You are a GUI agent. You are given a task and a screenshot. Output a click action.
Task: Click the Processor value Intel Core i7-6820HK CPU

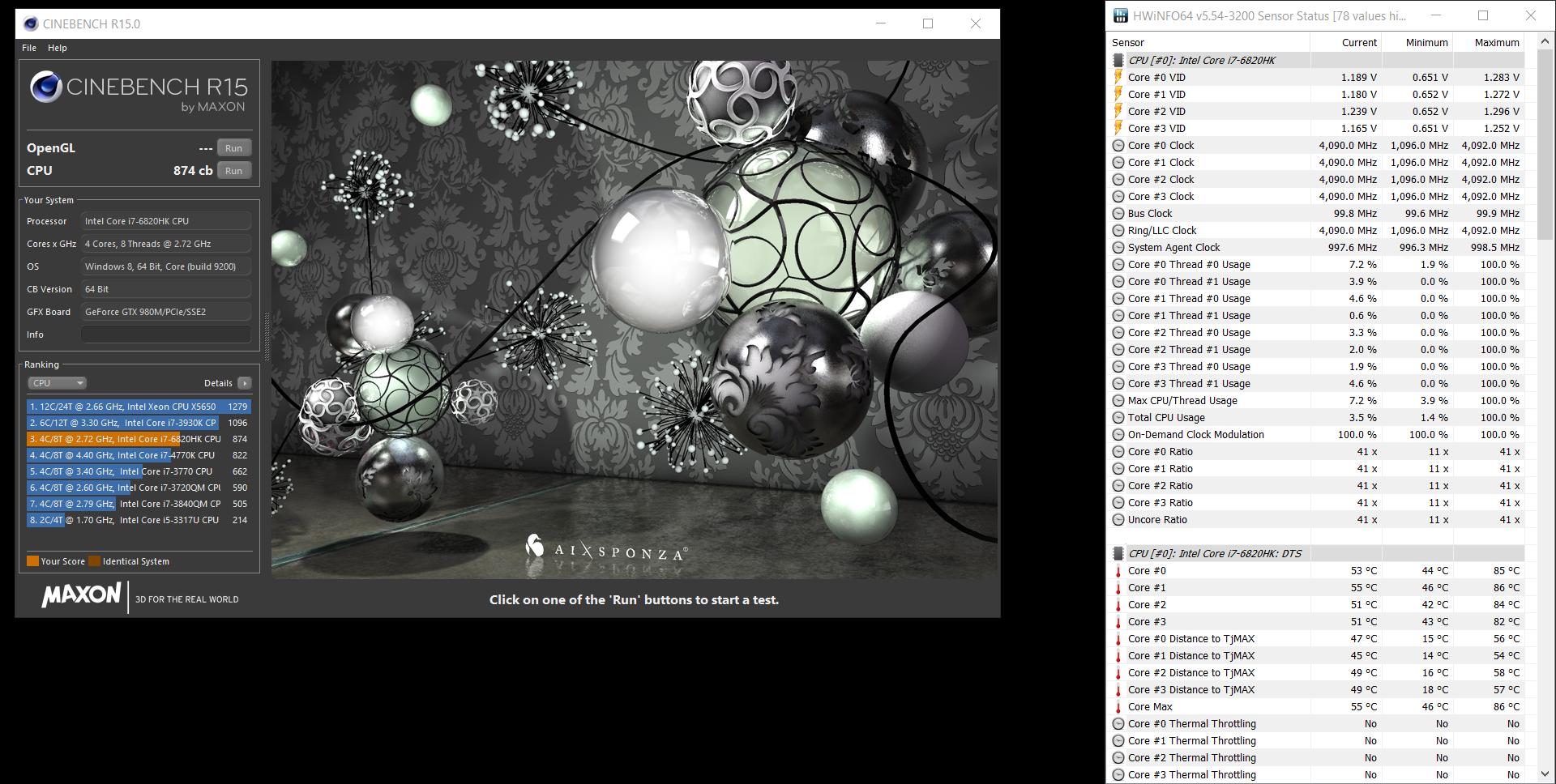(166, 221)
